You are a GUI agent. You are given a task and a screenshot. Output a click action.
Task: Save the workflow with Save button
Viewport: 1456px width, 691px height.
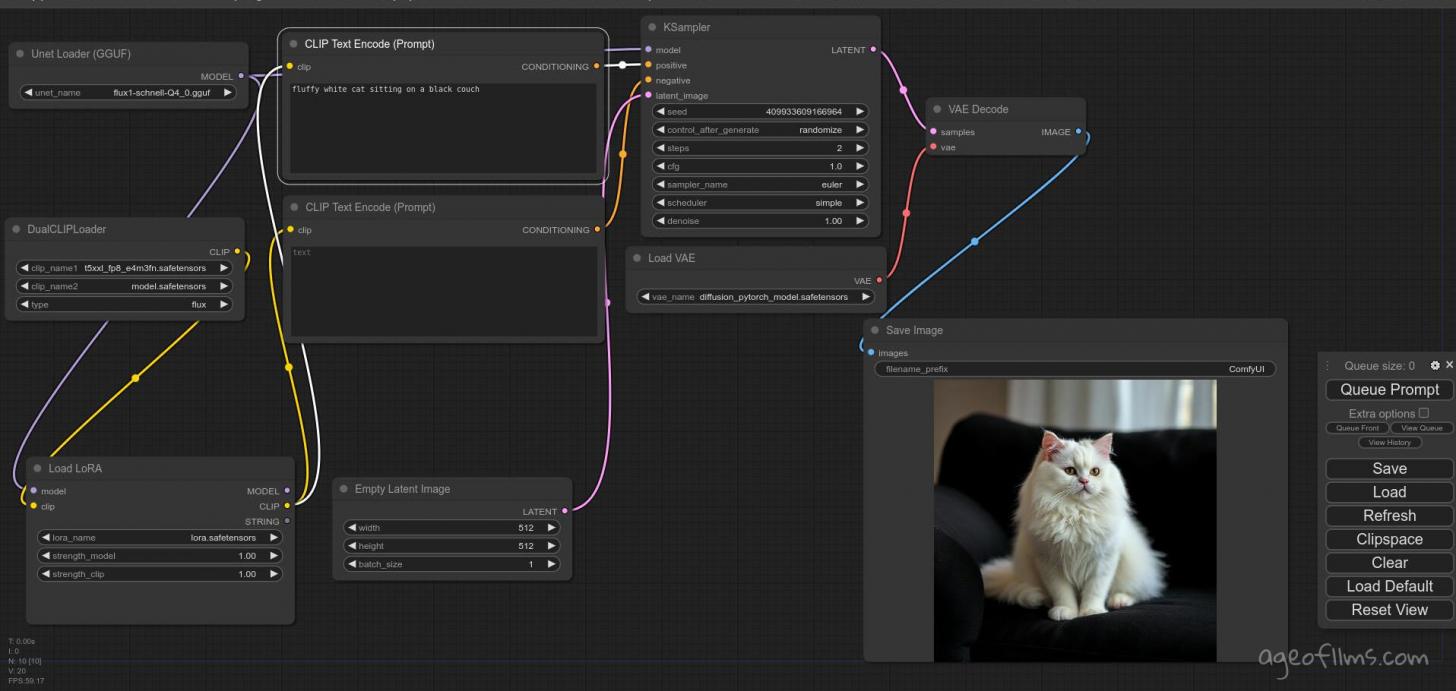coord(1389,469)
